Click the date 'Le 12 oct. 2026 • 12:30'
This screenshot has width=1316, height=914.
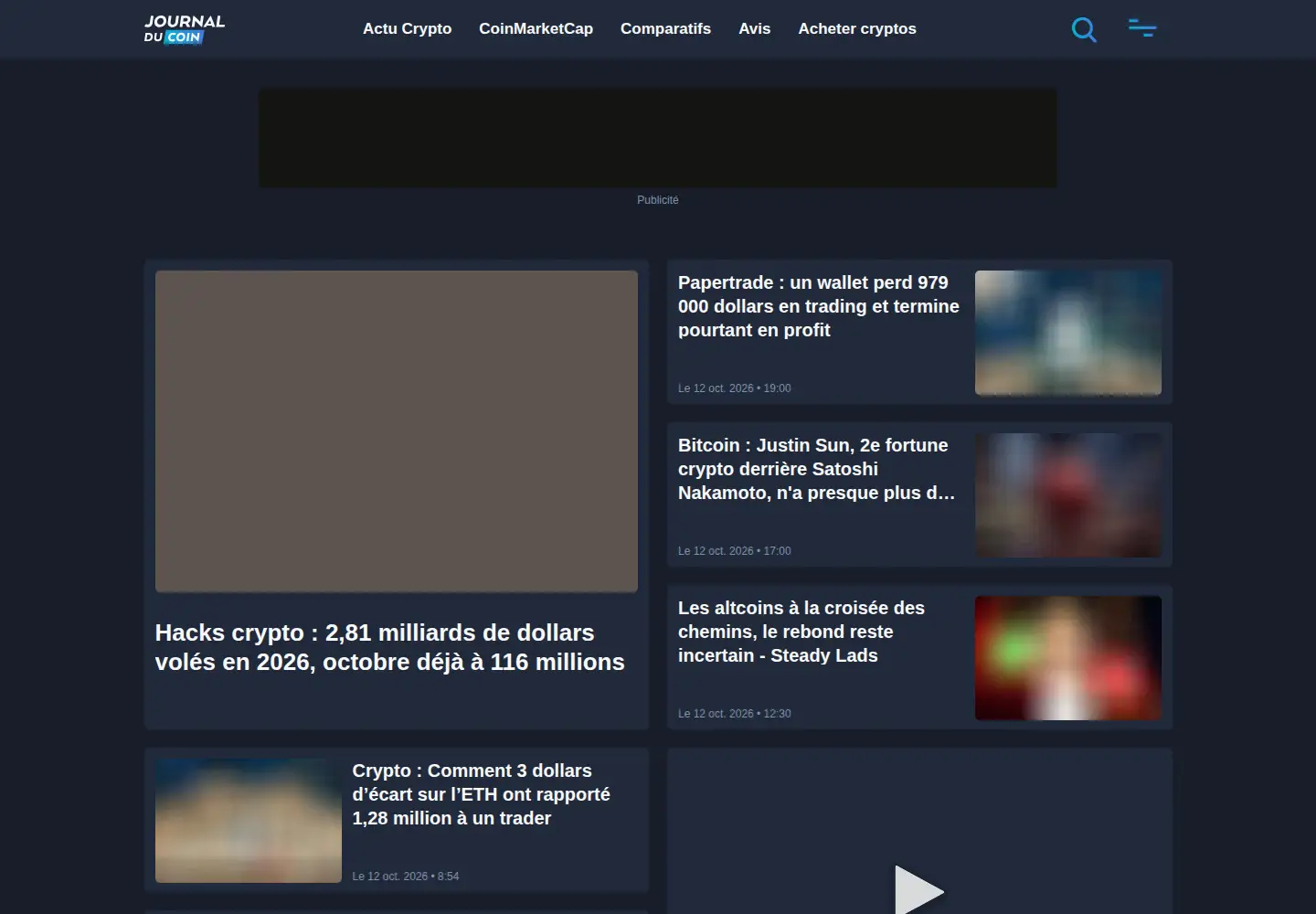pos(735,714)
